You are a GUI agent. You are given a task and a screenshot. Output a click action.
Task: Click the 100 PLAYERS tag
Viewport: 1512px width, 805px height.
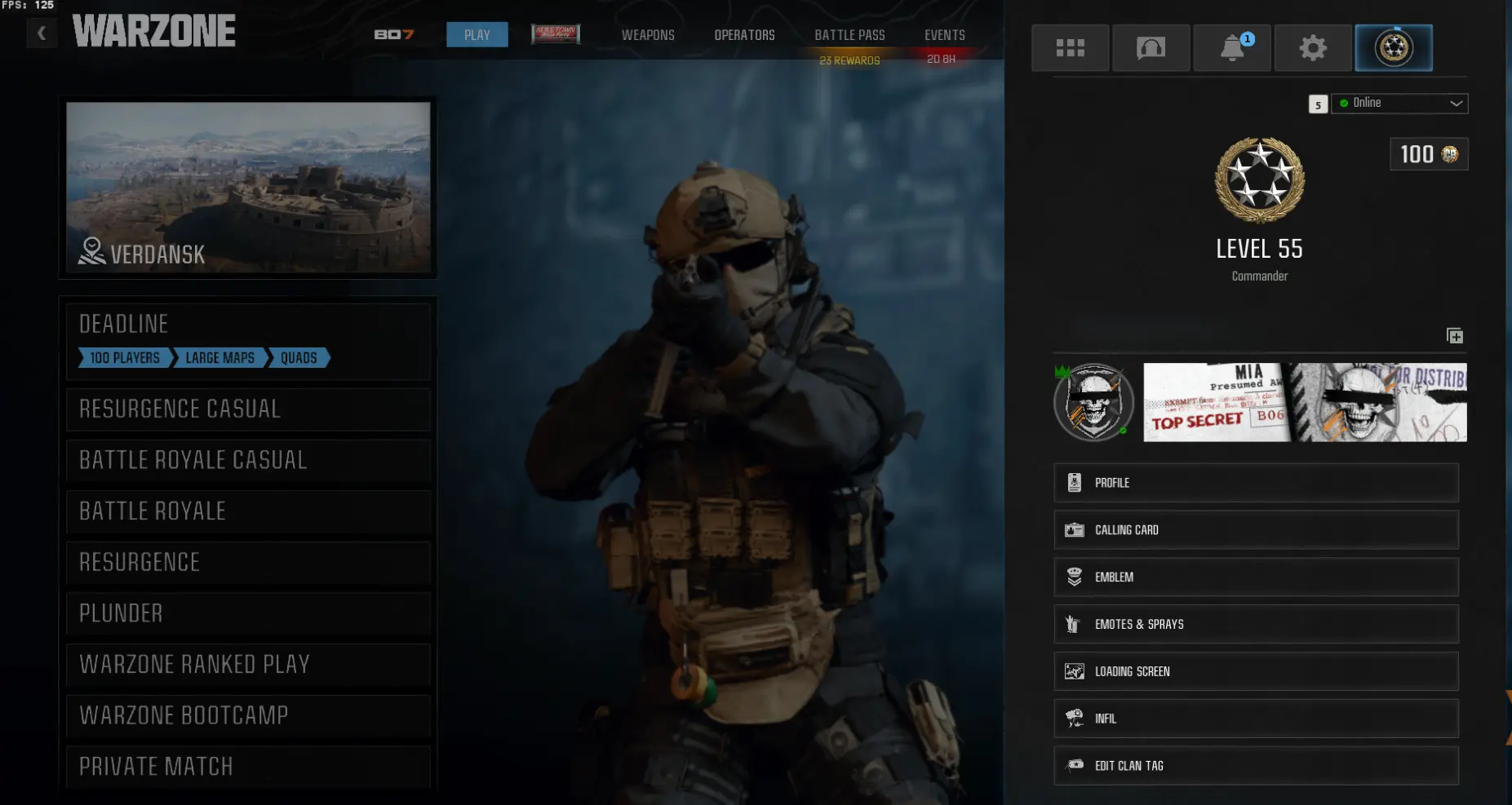coord(125,358)
